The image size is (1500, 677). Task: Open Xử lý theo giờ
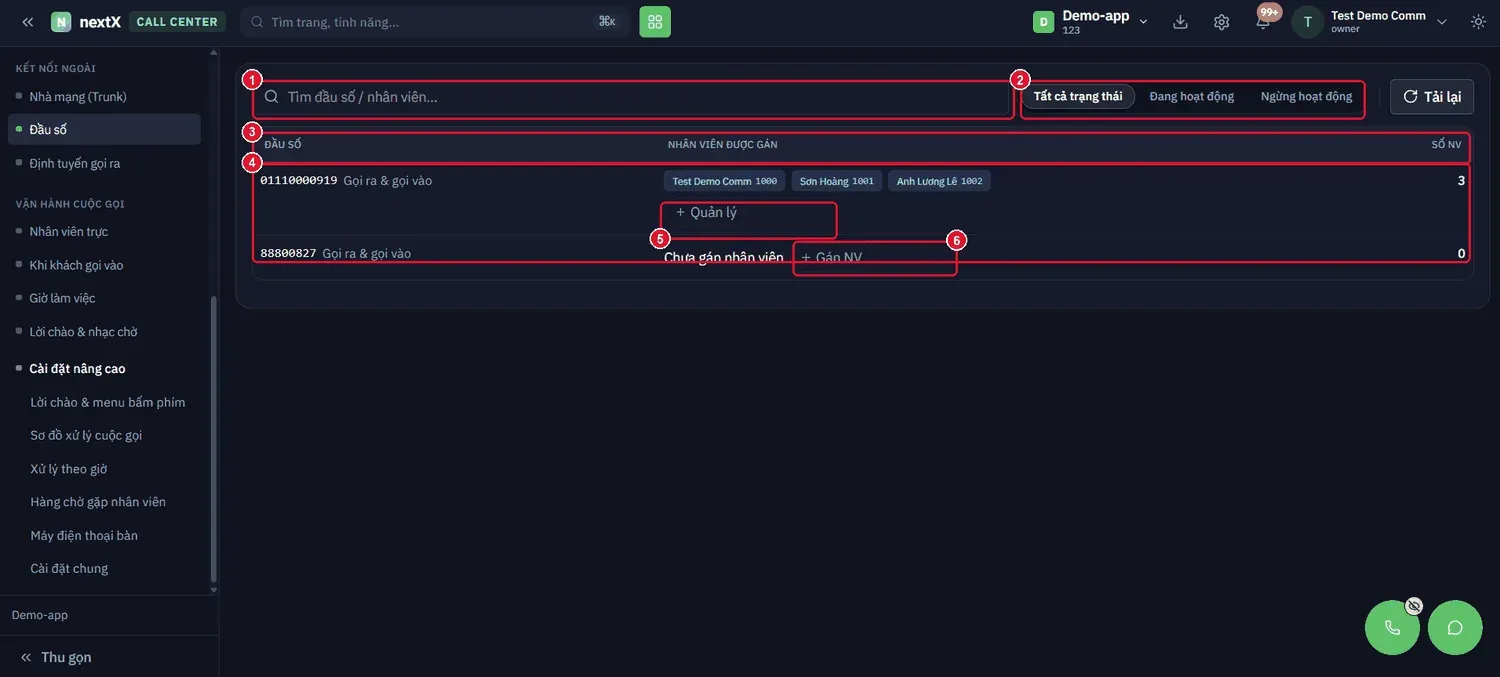click(69, 469)
